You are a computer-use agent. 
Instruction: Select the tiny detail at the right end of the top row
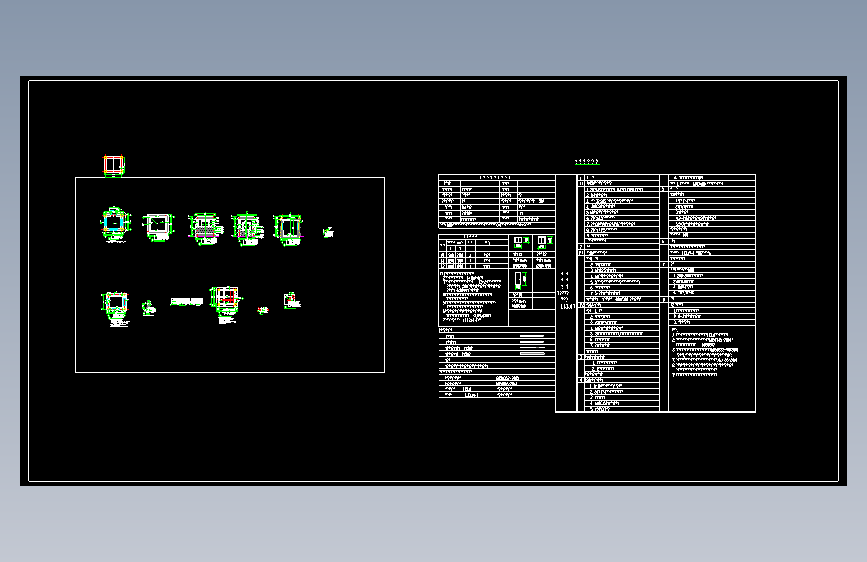pos(328,232)
